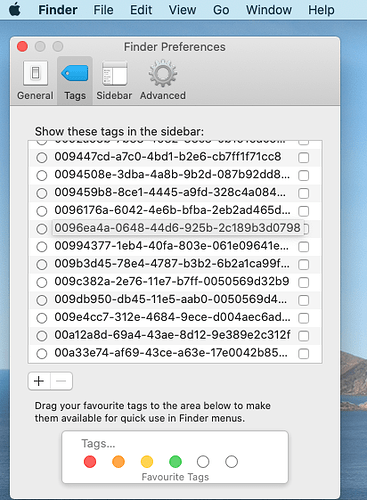Open the Edit menu
The width and height of the screenshot is (367, 500).
pyautogui.click(x=141, y=10)
